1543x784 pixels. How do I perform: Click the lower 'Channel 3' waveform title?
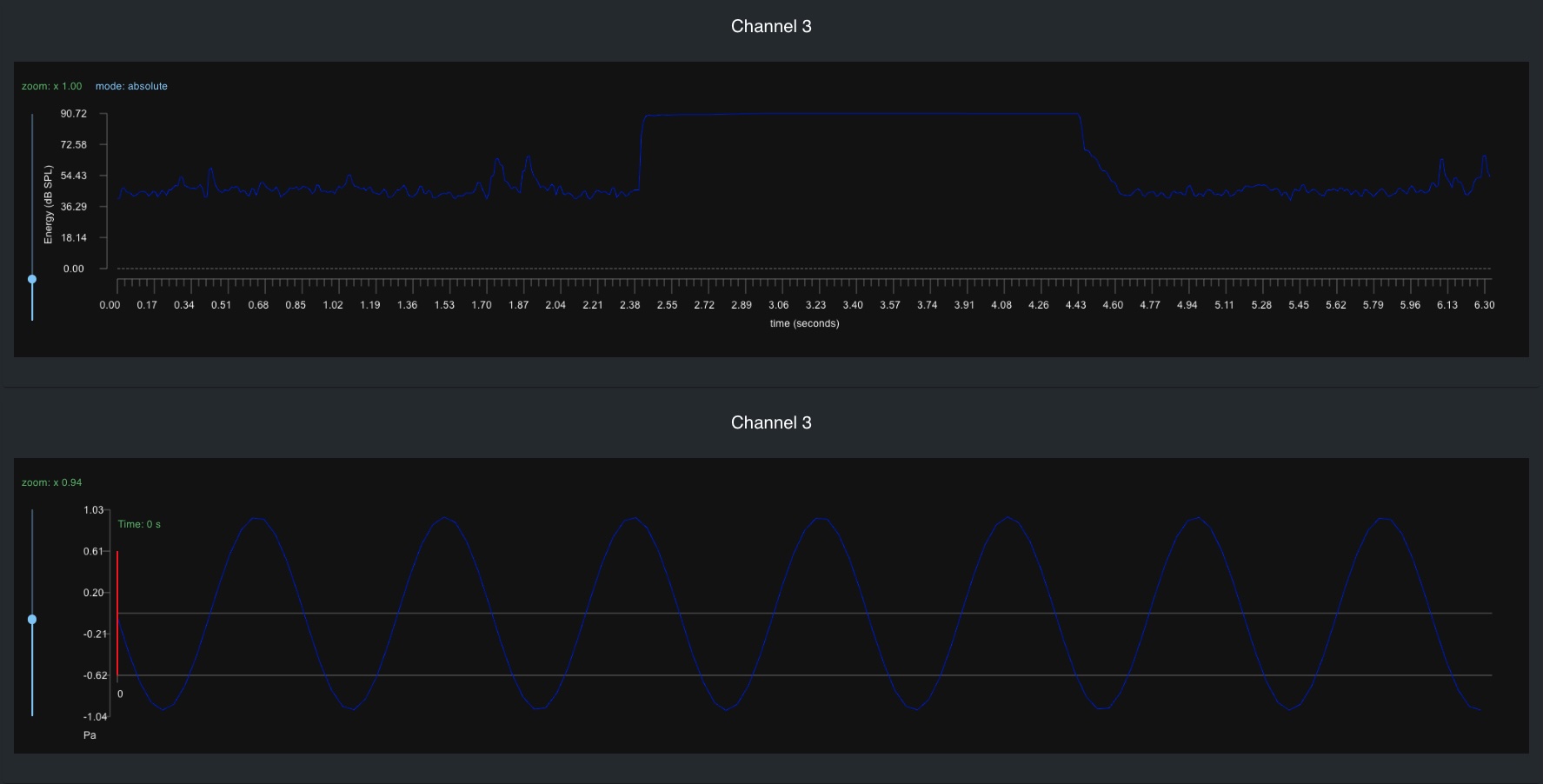pyautogui.click(x=771, y=423)
